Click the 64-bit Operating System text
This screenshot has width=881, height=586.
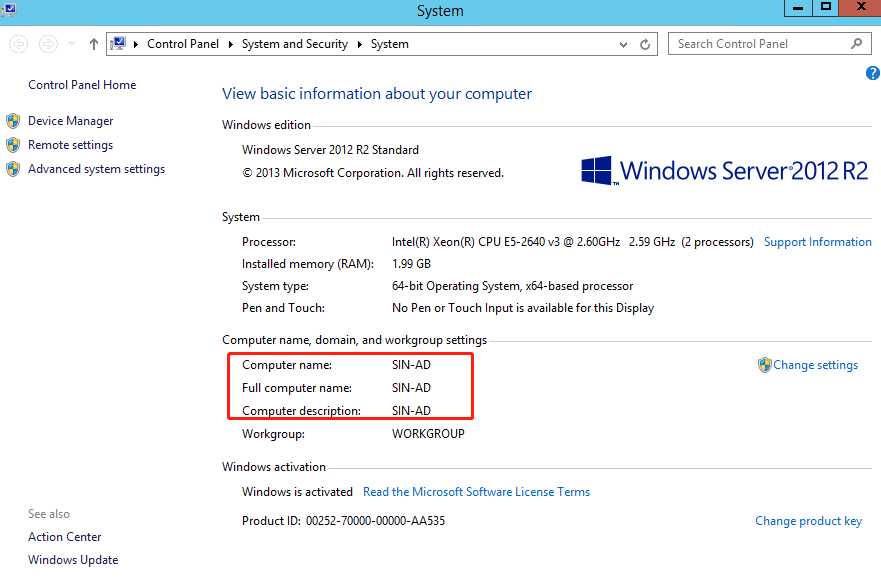point(512,286)
